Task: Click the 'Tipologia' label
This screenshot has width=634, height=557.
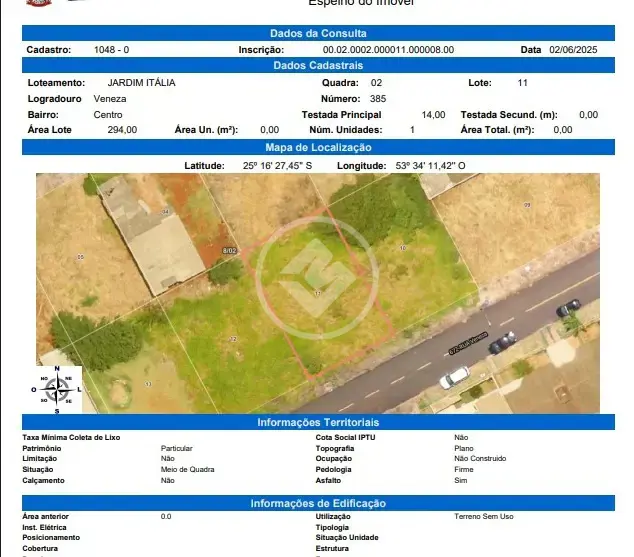Action: (332, 527)
